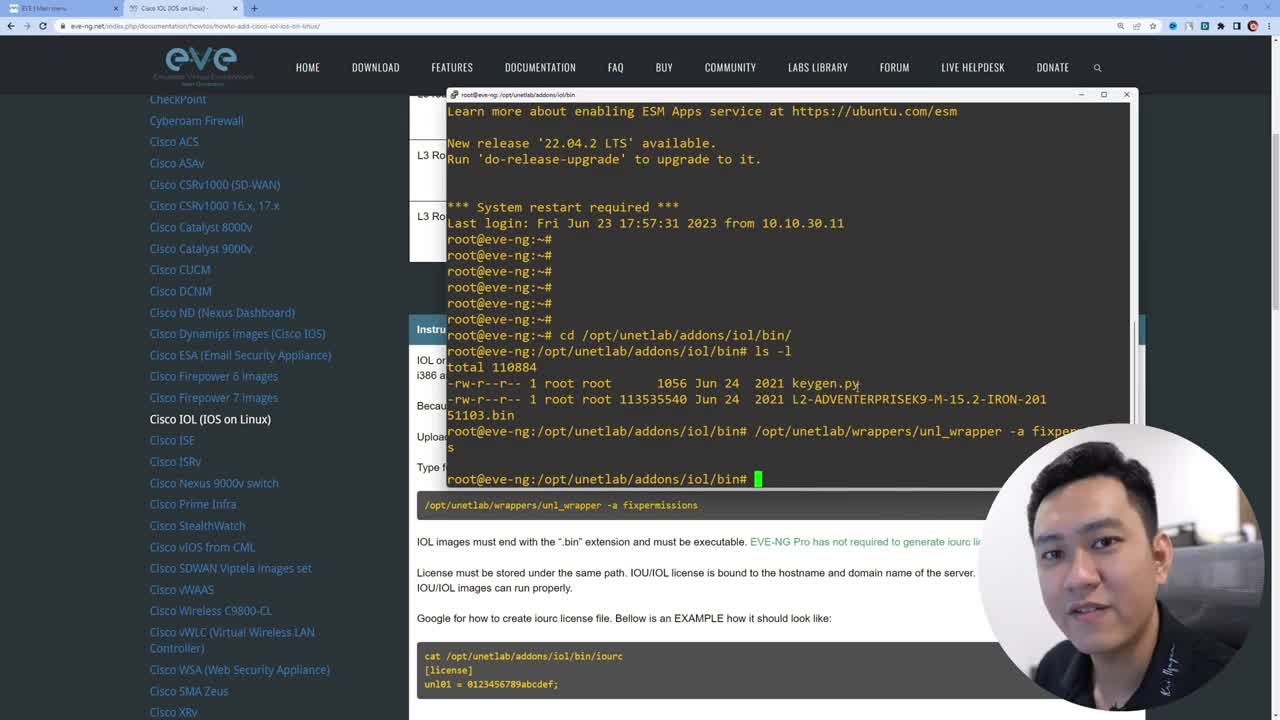Open Cisco Firepower 6 images link

(x=214, y=376)
